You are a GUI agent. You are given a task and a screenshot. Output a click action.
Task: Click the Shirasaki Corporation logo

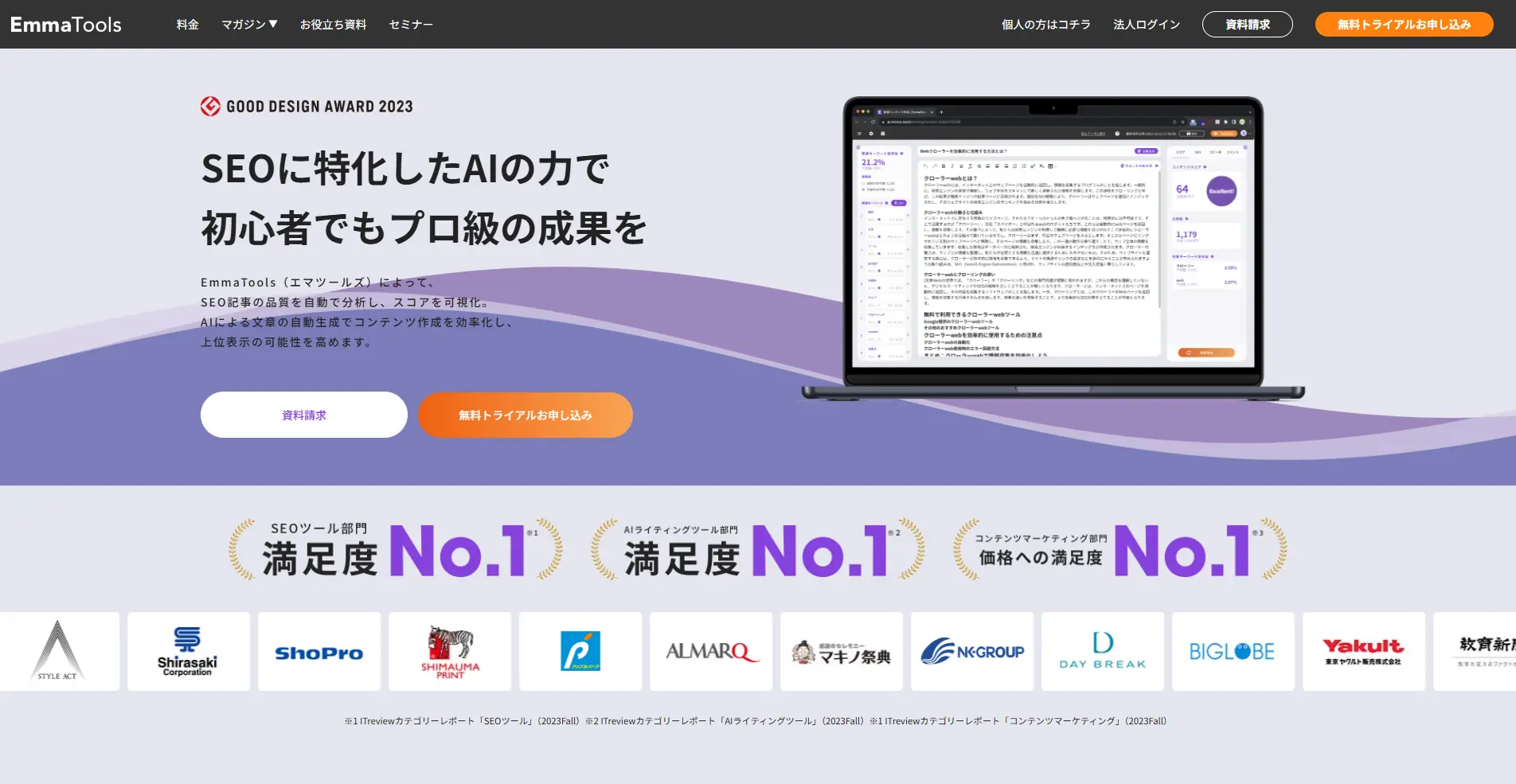tap(189, 651)
